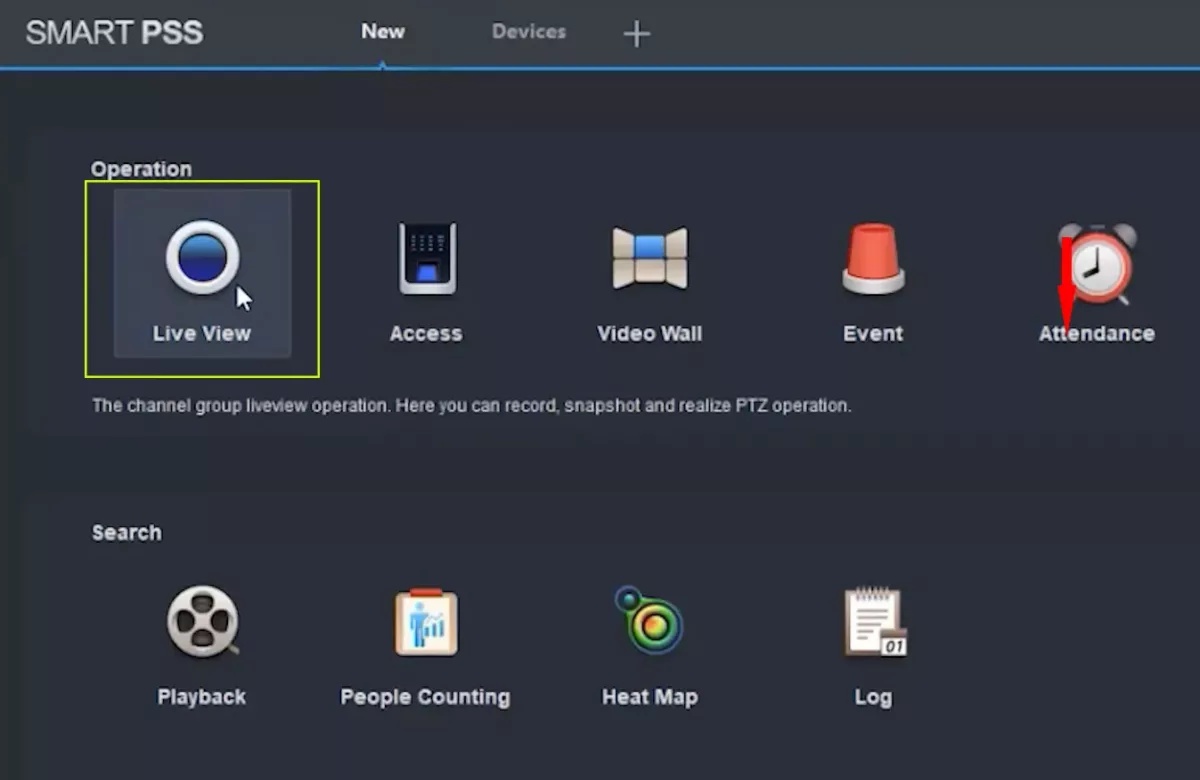The width and height of the screenshot is (1200, 780).
Task: Click the Video Wall text label
Action: coord(650,334)
